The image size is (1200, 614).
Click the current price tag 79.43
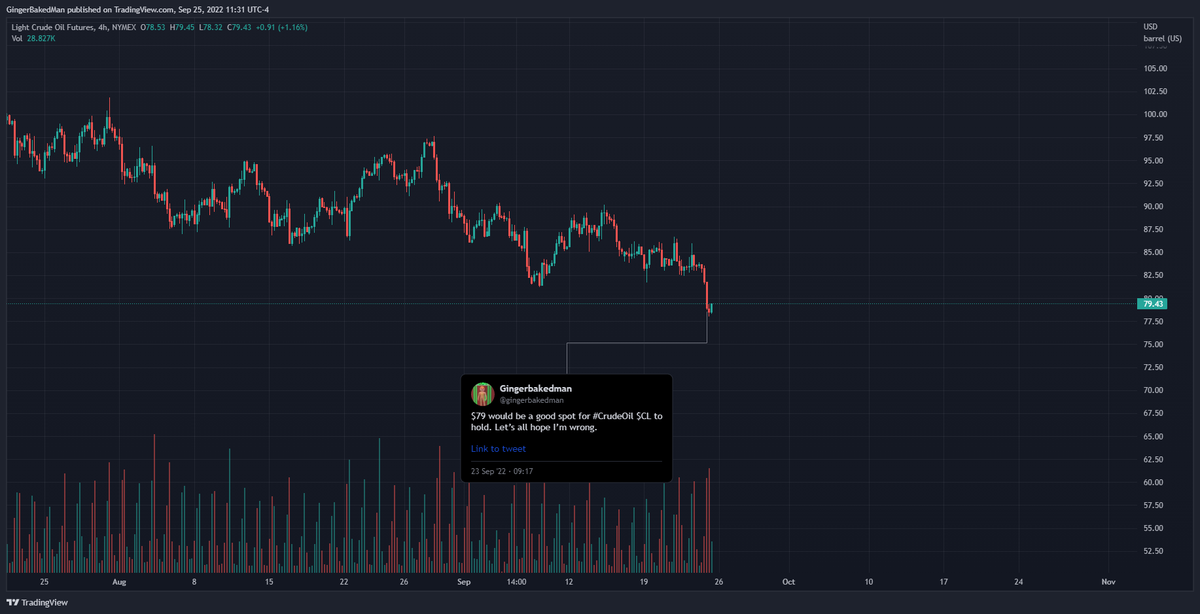[1152, 303]
